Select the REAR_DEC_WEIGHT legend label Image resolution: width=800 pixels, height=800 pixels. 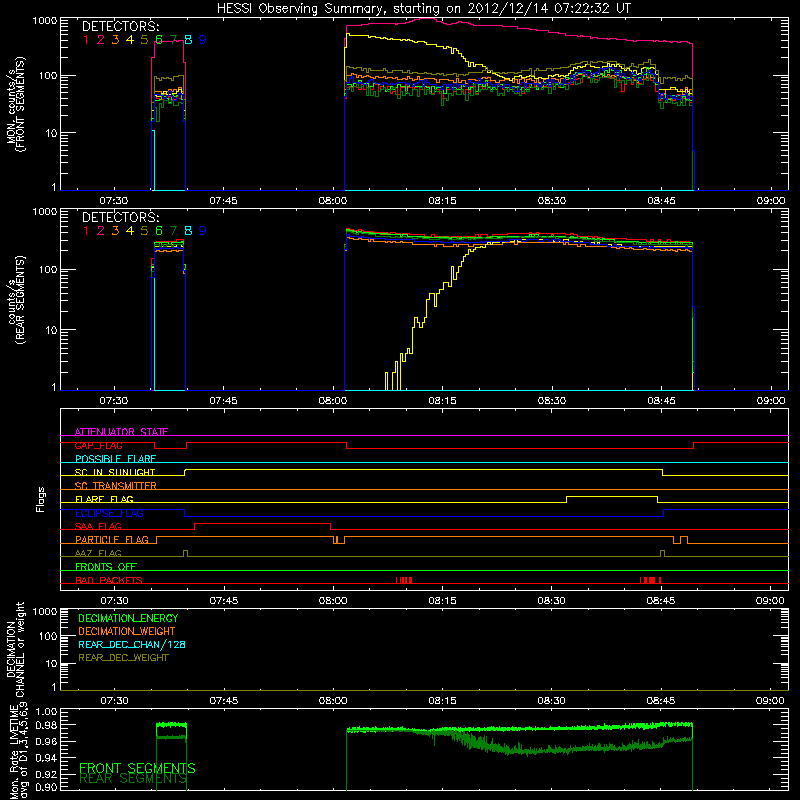tap(123, 658)
